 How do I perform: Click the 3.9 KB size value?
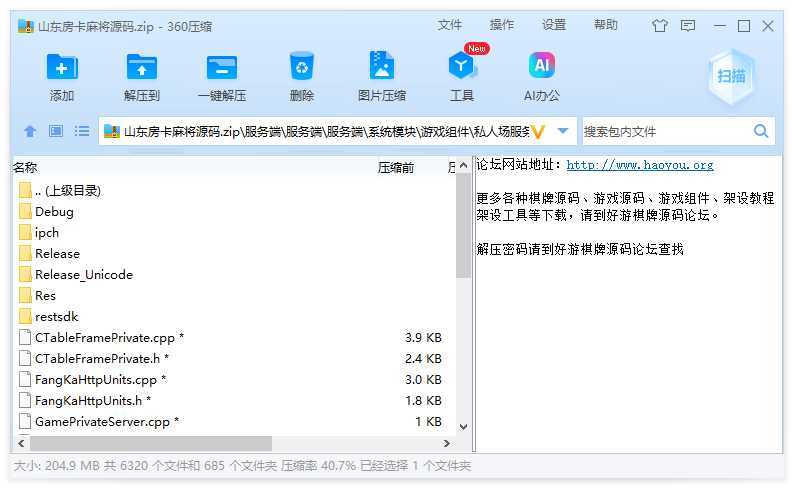[423, 337]
